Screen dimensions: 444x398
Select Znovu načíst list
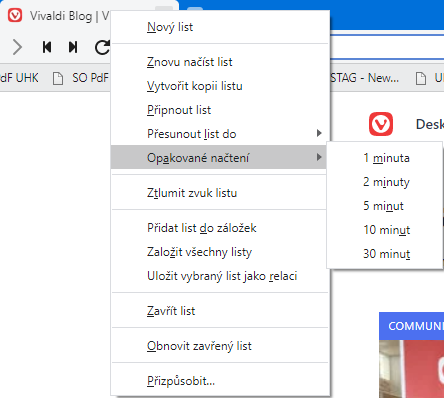(x=220, y=62)
